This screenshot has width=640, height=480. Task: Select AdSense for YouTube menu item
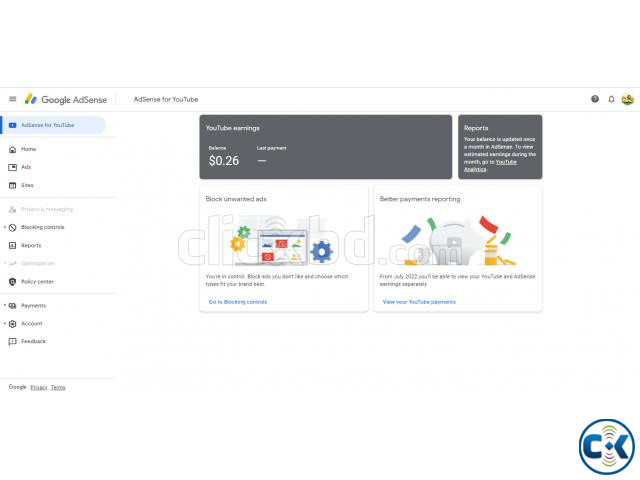pyautogui.click(x=53, y=125)
